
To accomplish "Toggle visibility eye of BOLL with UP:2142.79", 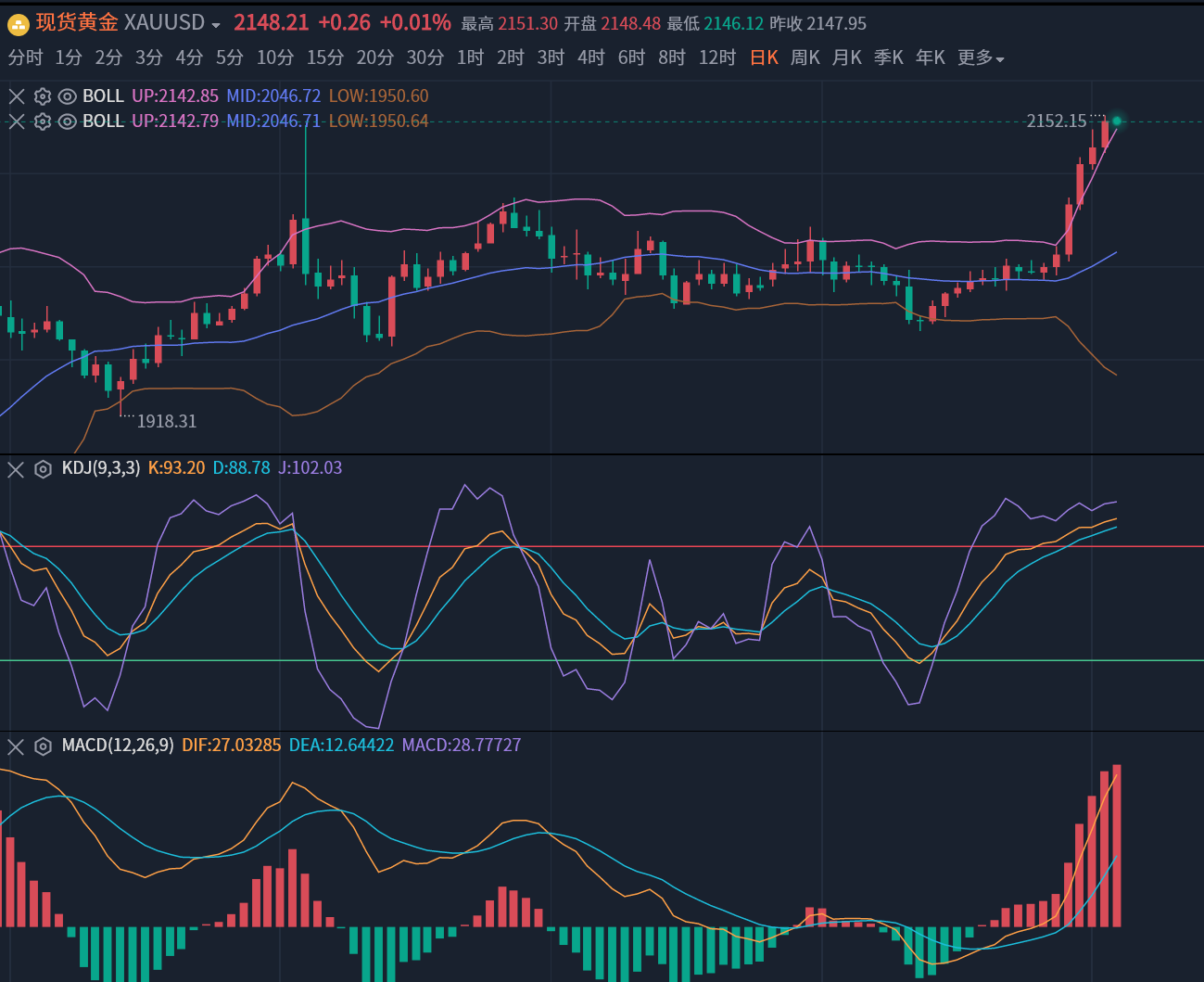I will tap(67, 121).
